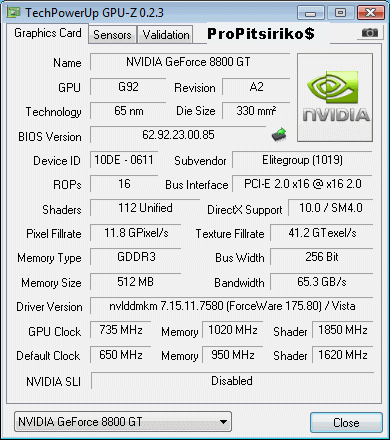Close the window with the red X
Screen dimensions: 390x440
(370, 13)
